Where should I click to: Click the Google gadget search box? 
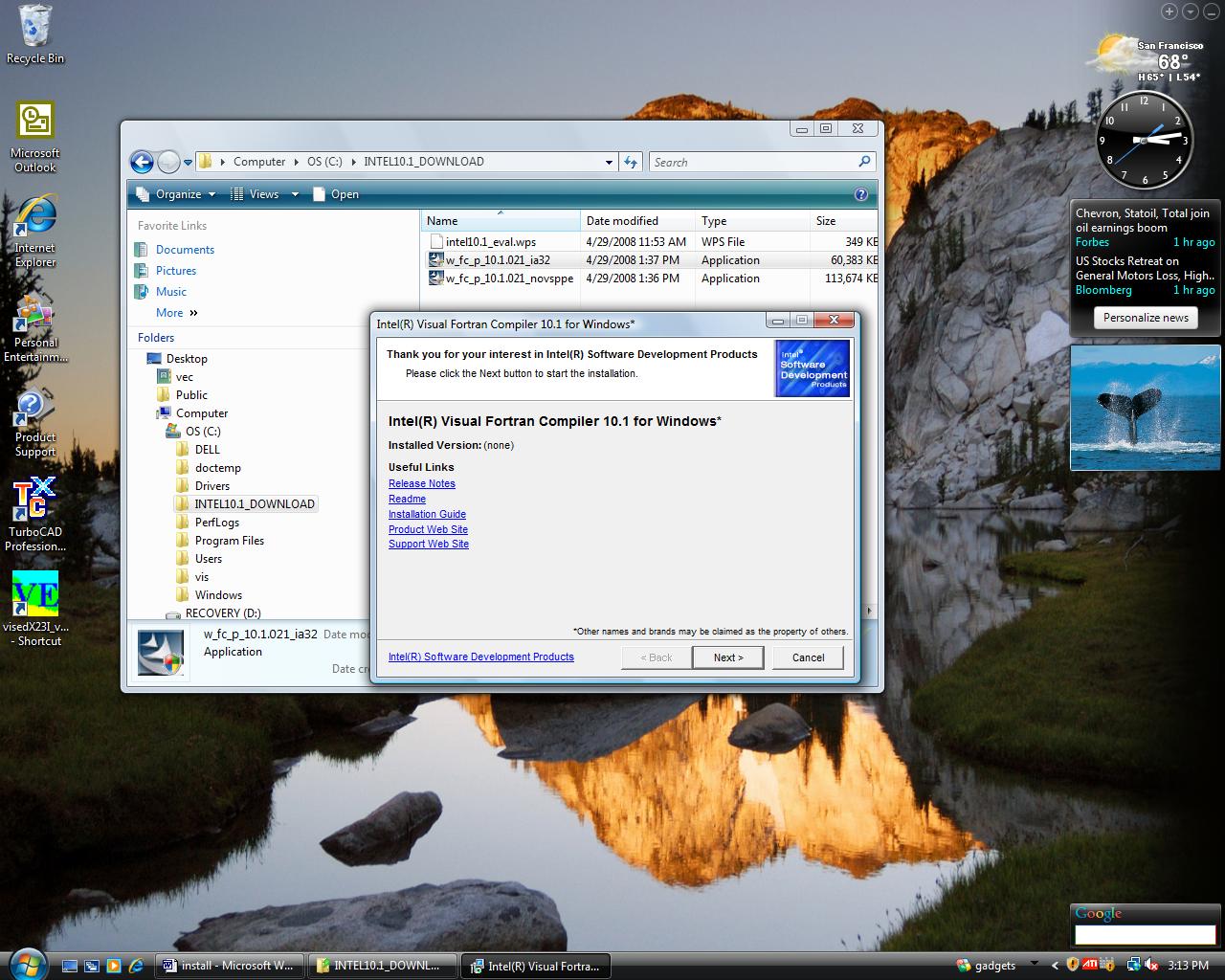point(1145,935)
